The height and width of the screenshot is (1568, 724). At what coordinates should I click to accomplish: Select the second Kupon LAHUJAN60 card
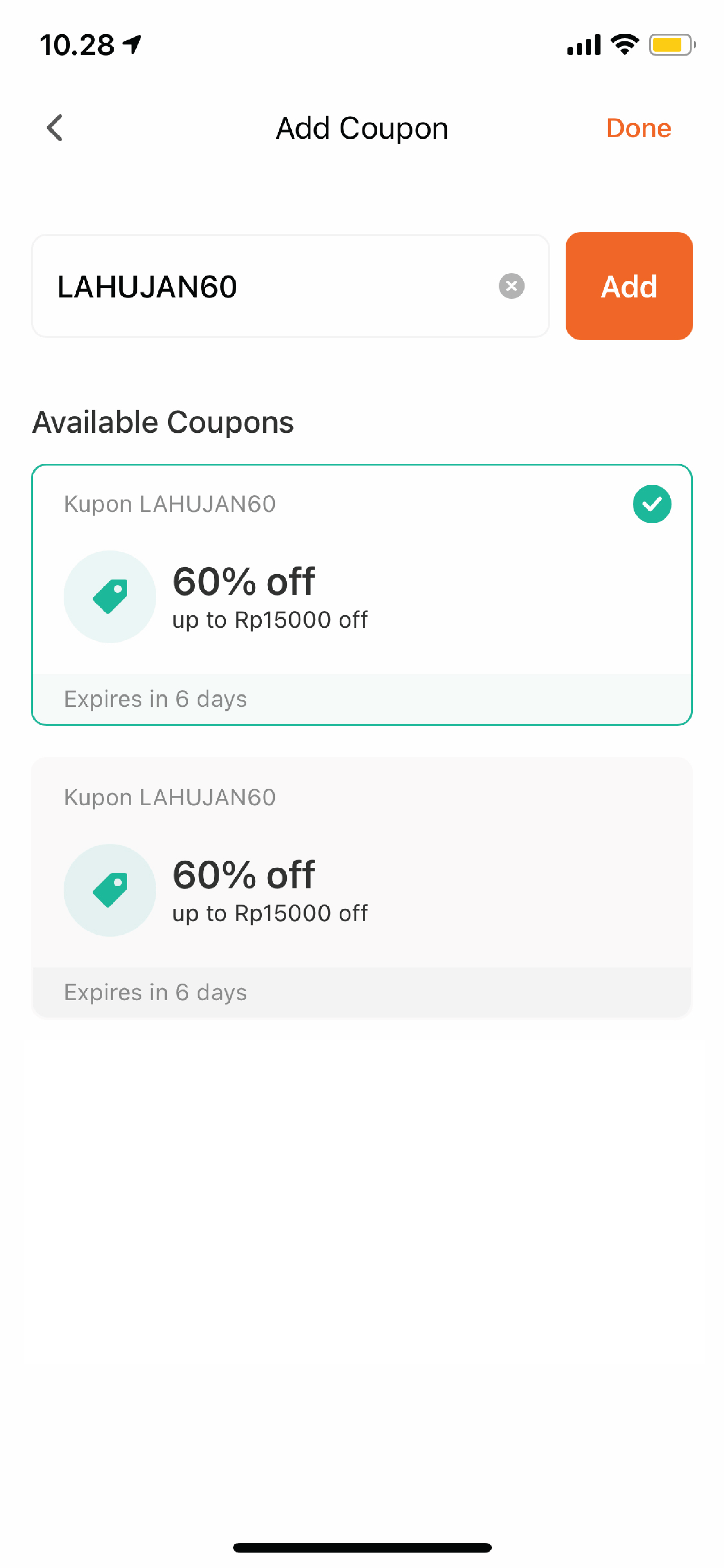pos(362,887)
